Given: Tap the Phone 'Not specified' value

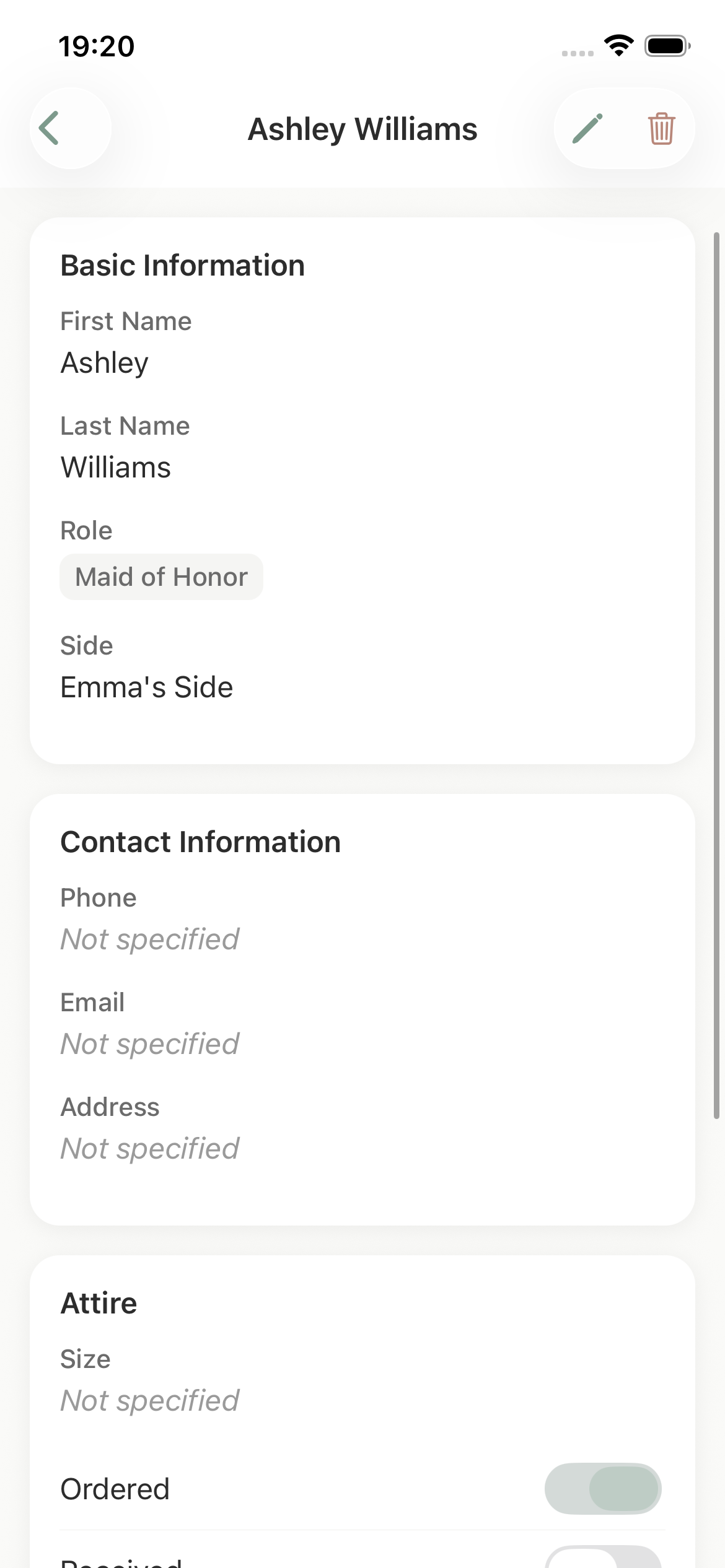Looking at the screenshot, I should click(x=149, y=939).
